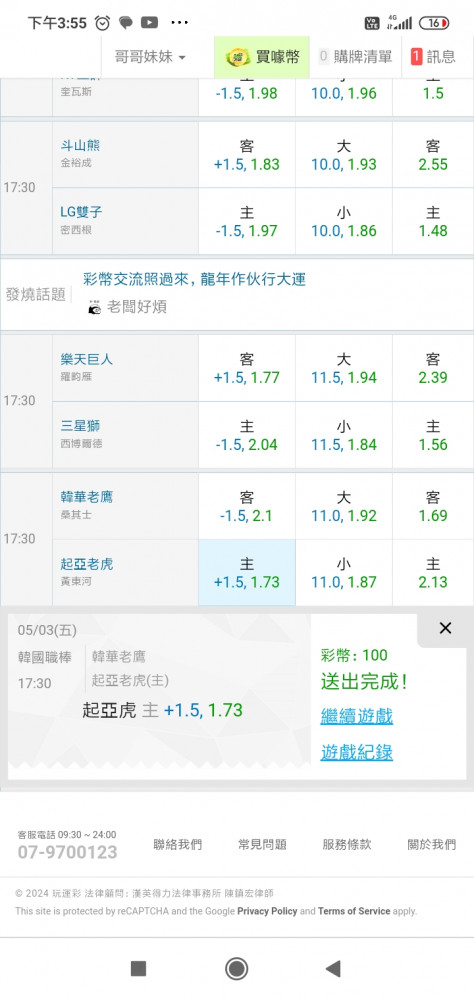Tap the Android back navigation icon
The image size is (474, 1000).
[332, 969]
